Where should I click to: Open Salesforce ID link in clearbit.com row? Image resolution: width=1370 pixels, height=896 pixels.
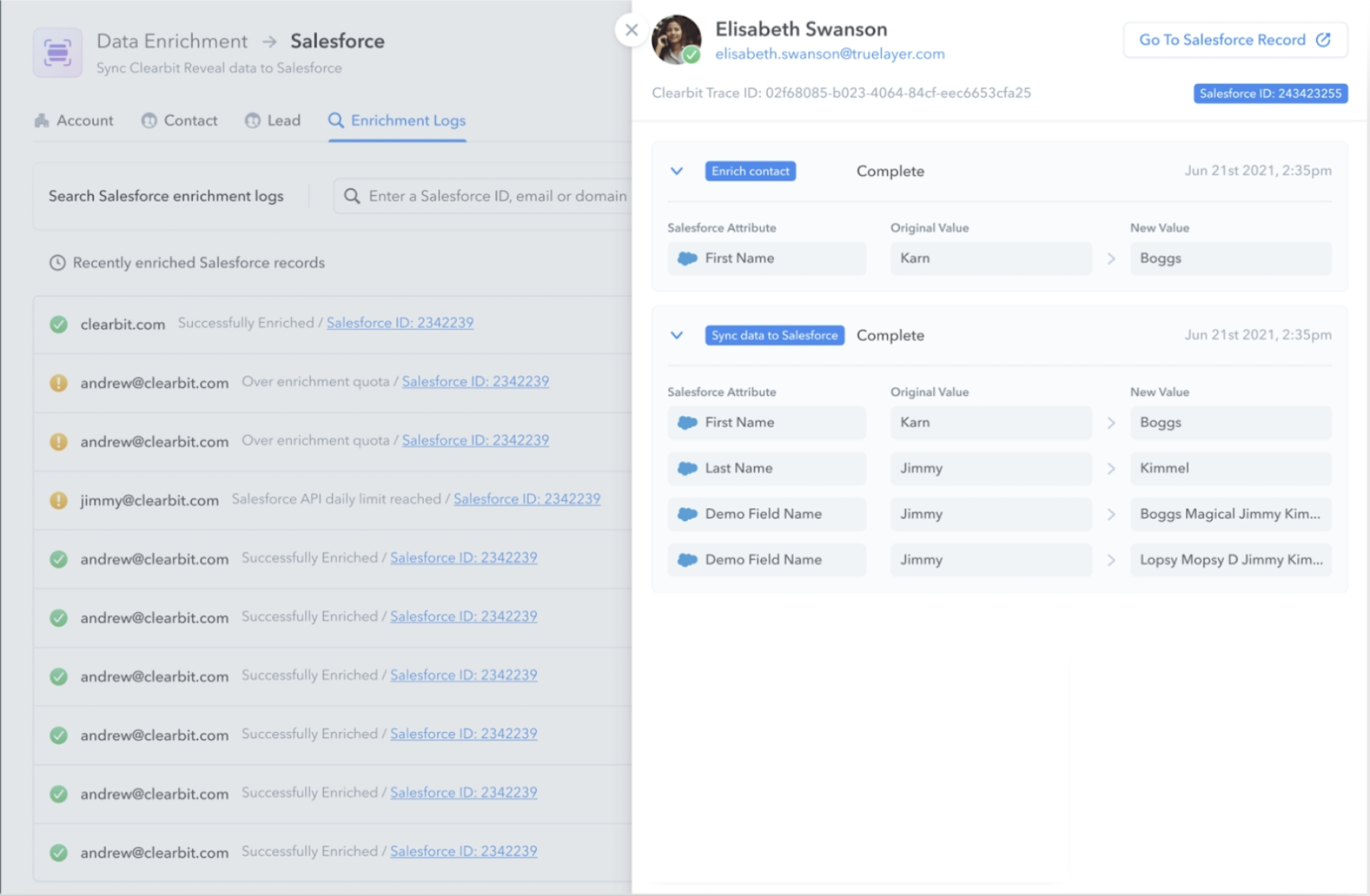tap(400, 323)
